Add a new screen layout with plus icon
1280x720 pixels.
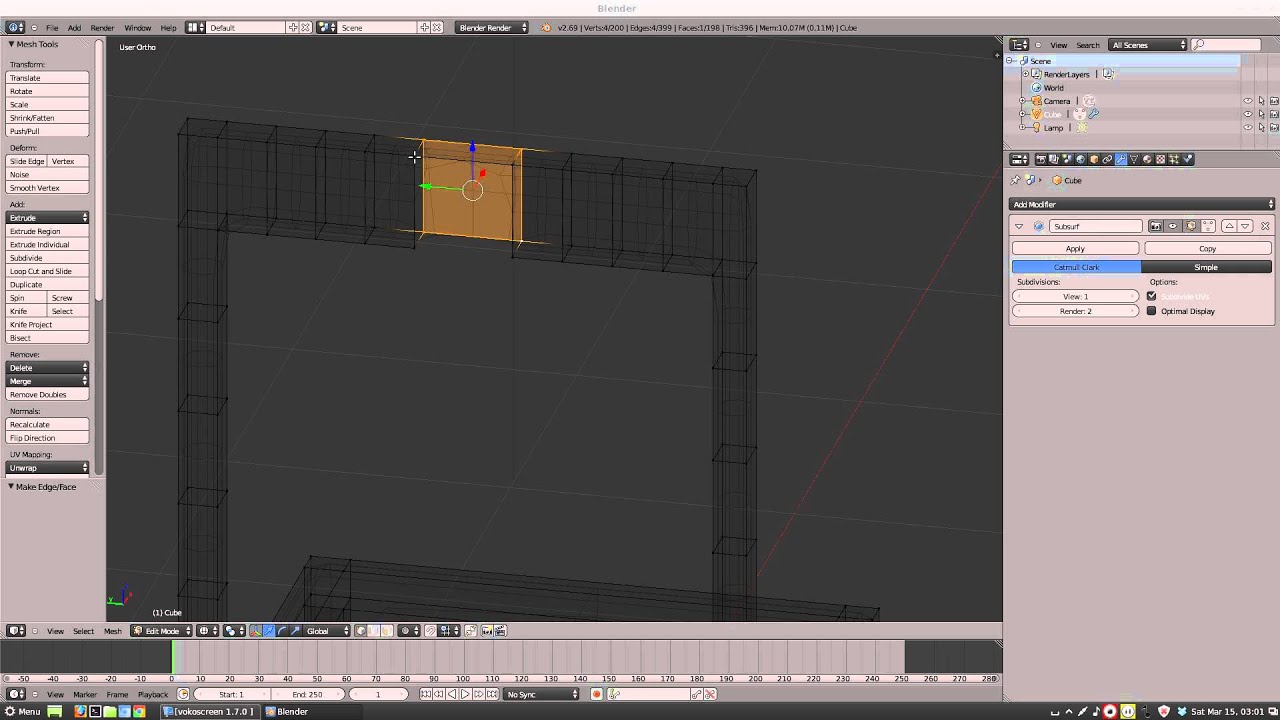point(293,28)
